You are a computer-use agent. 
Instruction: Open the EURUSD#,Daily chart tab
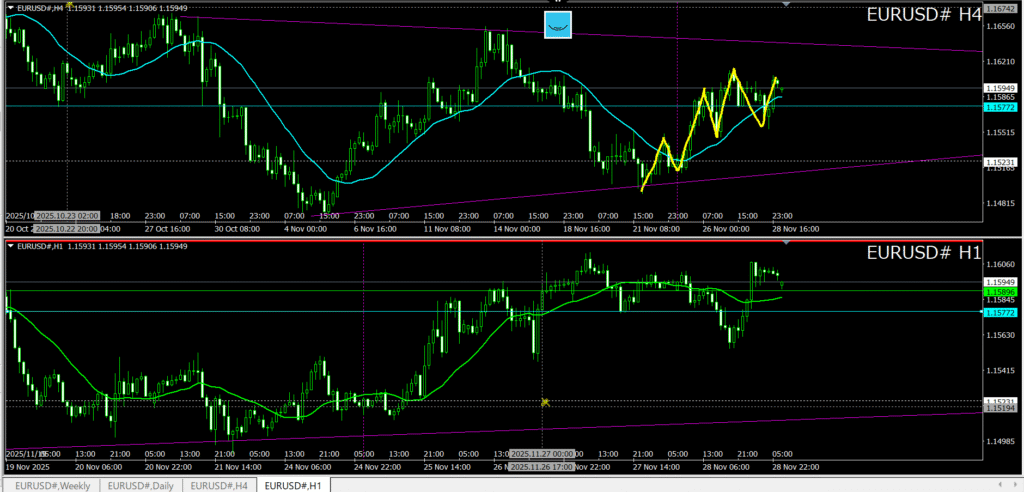[141, 485]
